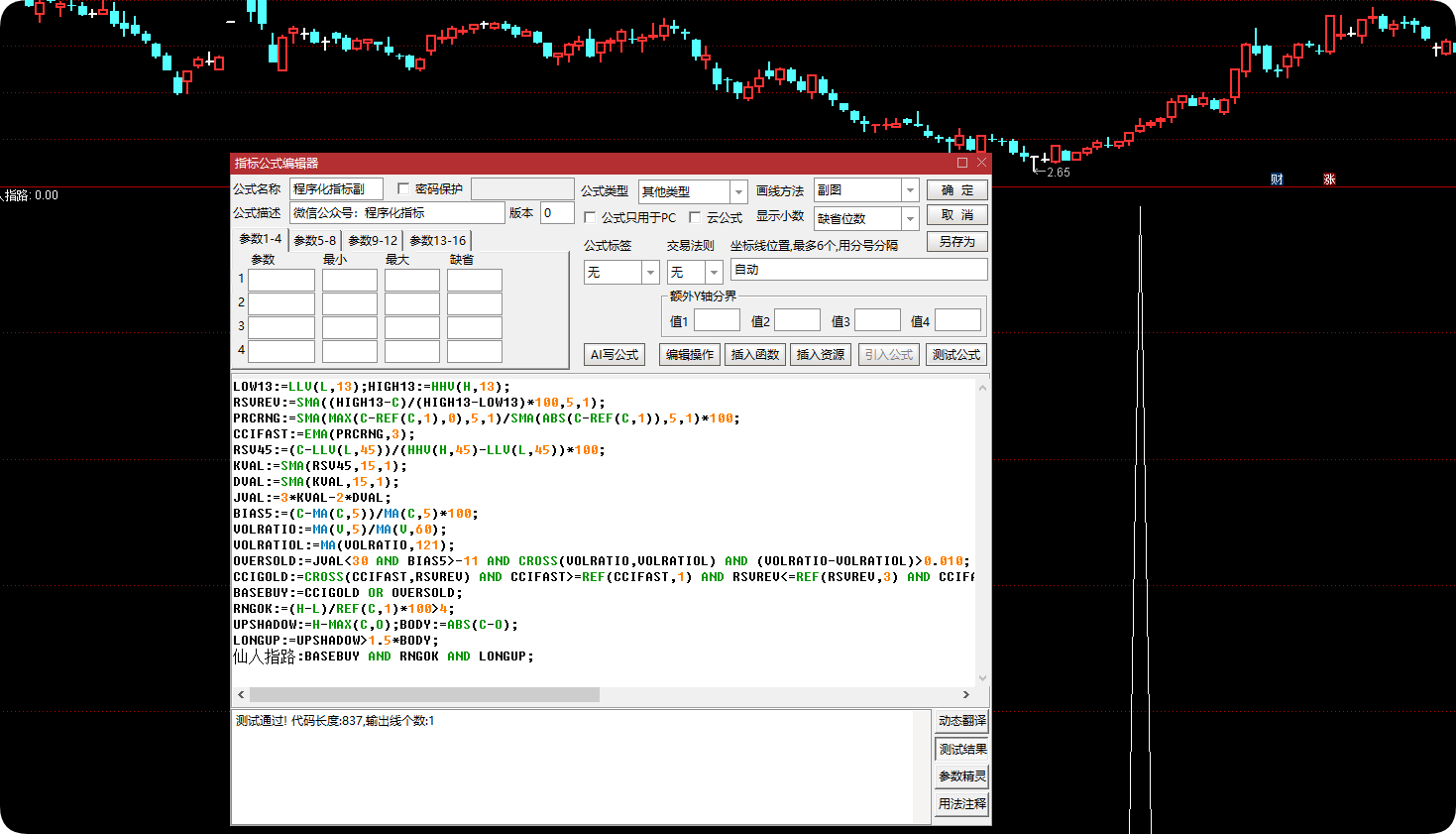
Task: Click the 涨 marker icon on chart
Action: [1329, 179]
